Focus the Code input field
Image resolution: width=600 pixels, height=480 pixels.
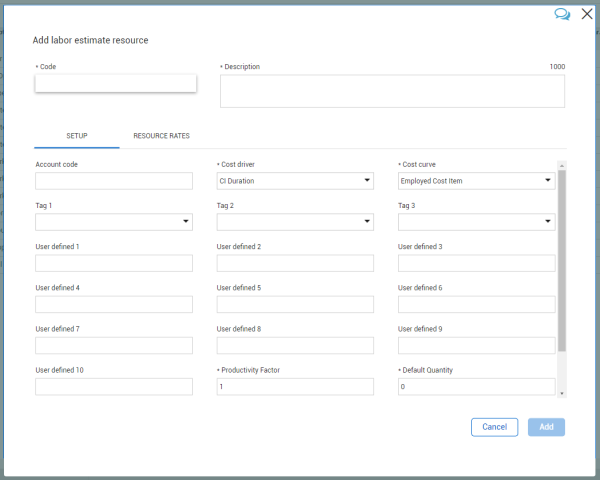[x=116, y=83]
